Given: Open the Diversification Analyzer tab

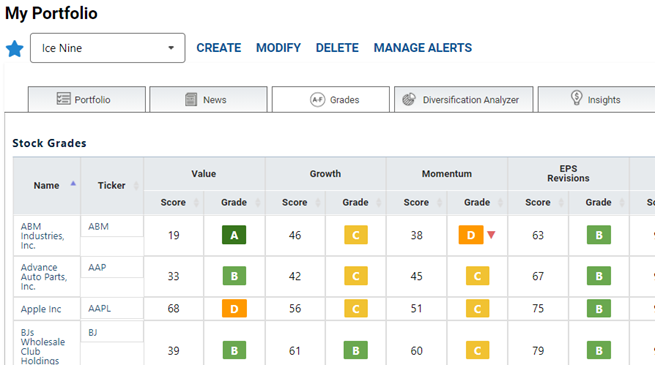Looking at the screenshot, I should coord(464,99).
